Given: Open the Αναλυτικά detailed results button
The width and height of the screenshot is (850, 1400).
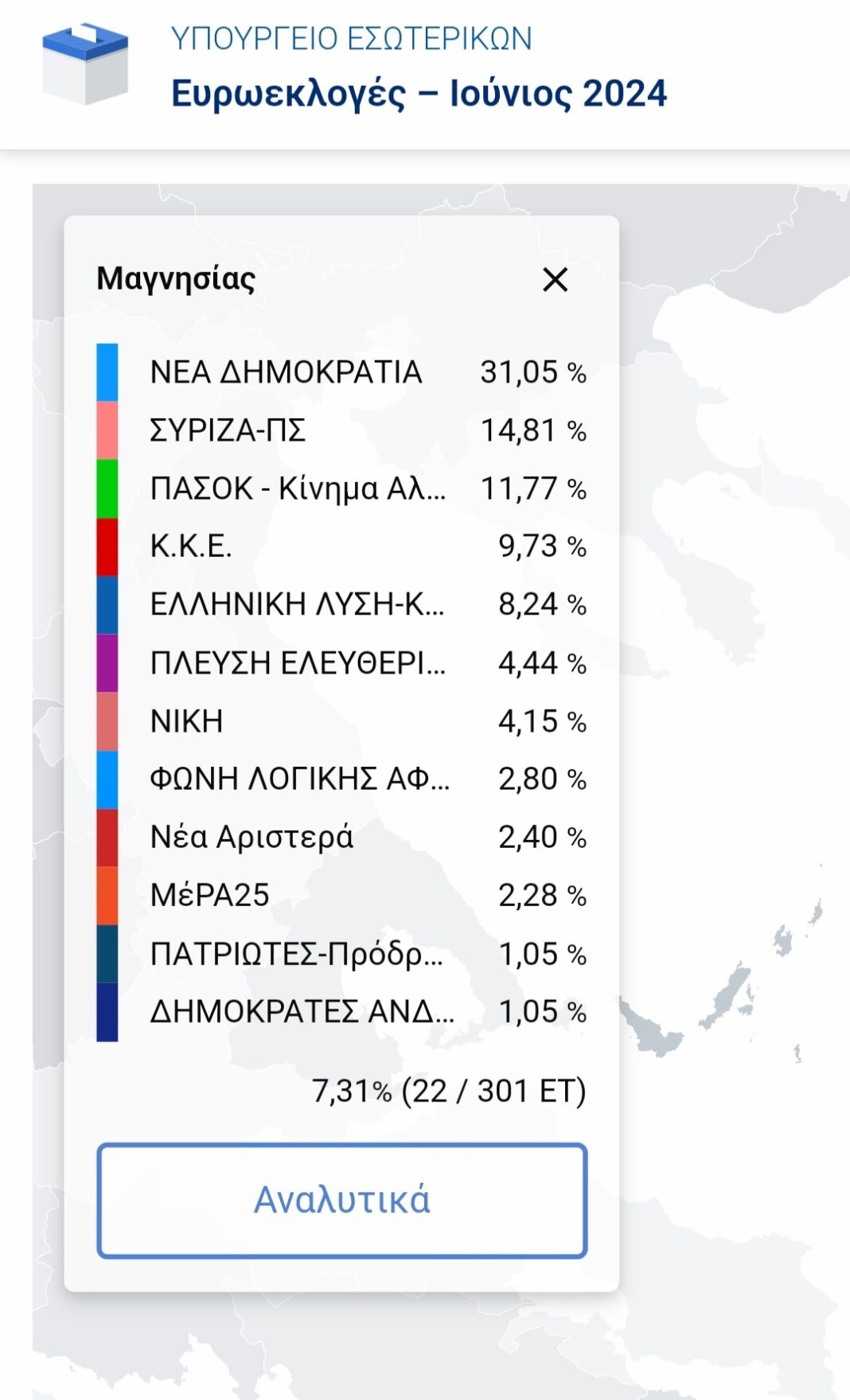Looking at the screenshot, I should 342,1200.
